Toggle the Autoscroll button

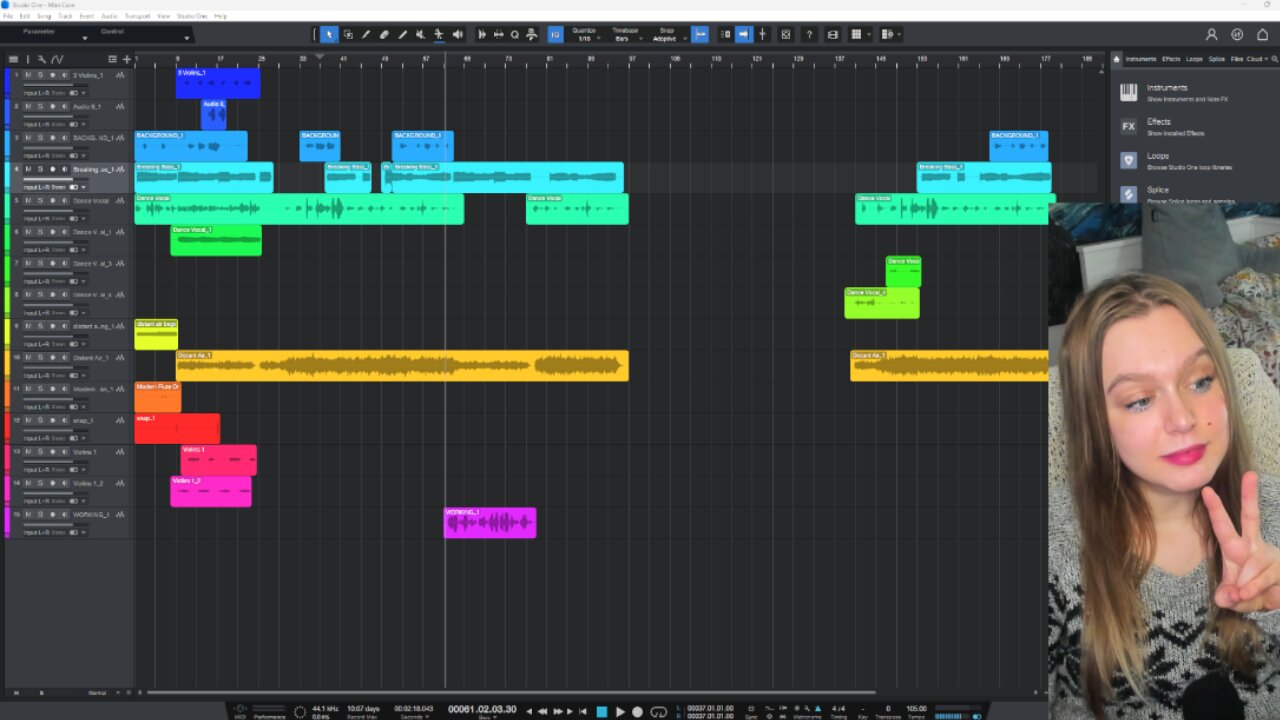(x=743, y=34)
